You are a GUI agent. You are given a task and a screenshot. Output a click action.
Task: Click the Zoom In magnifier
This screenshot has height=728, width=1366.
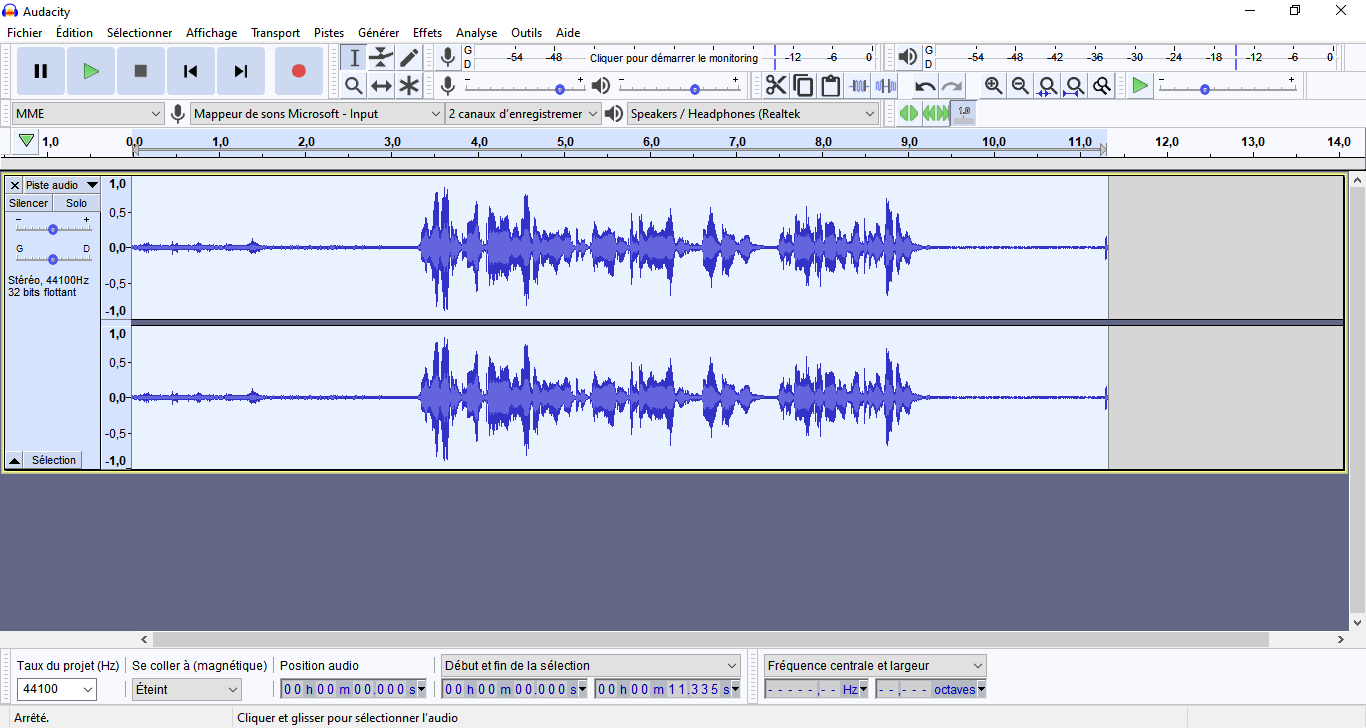pos(993,86)
